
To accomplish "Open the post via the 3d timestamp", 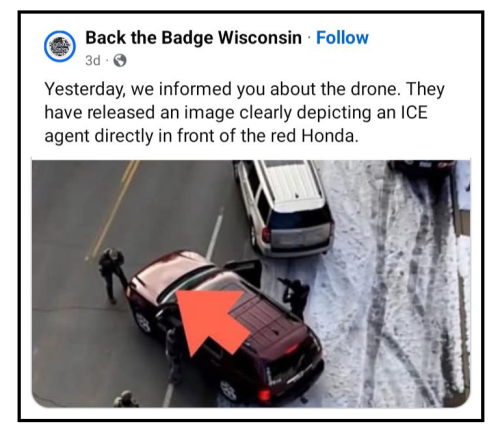I will (x=93, y=61).
